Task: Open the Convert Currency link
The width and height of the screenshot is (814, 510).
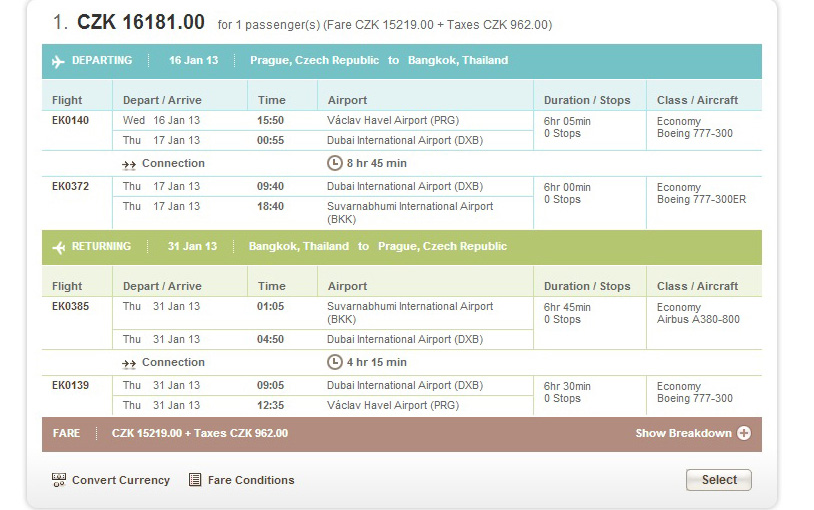Action: (x=120, y=480)
